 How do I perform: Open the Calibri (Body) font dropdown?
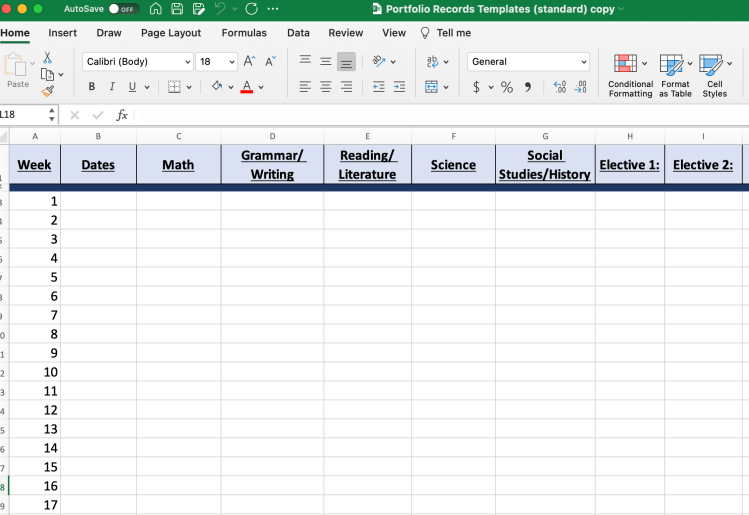pyautogui.click(x=136, y=62)
